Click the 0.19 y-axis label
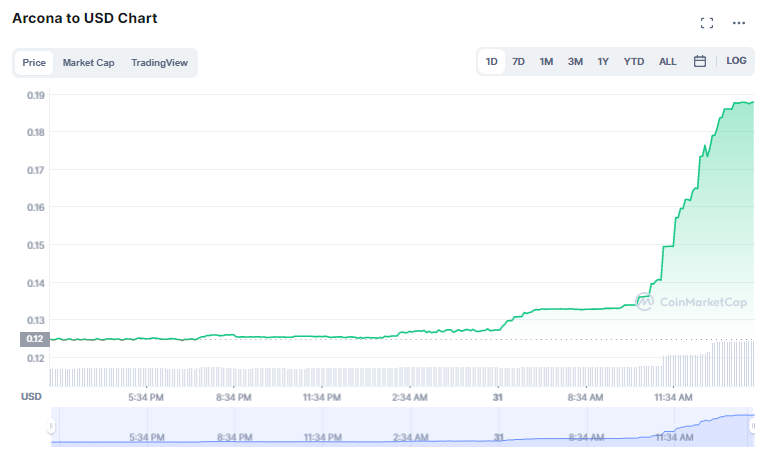Viewport: 766px width, 456px height. coord(36,95)
